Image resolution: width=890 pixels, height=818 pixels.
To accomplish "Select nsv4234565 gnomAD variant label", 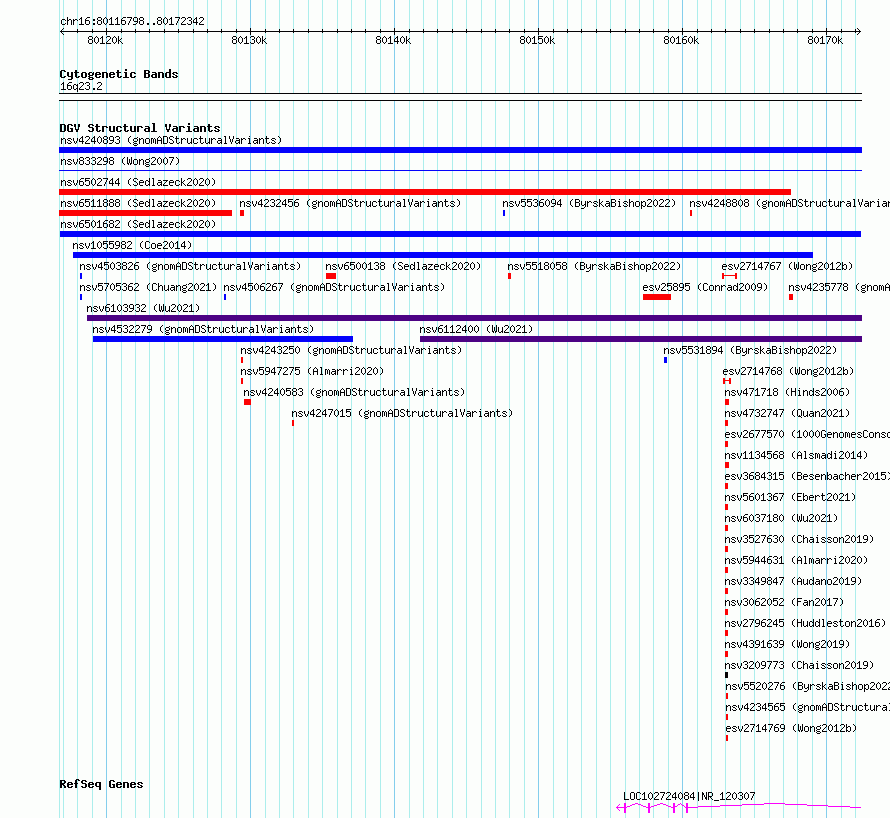I will 808,707.
